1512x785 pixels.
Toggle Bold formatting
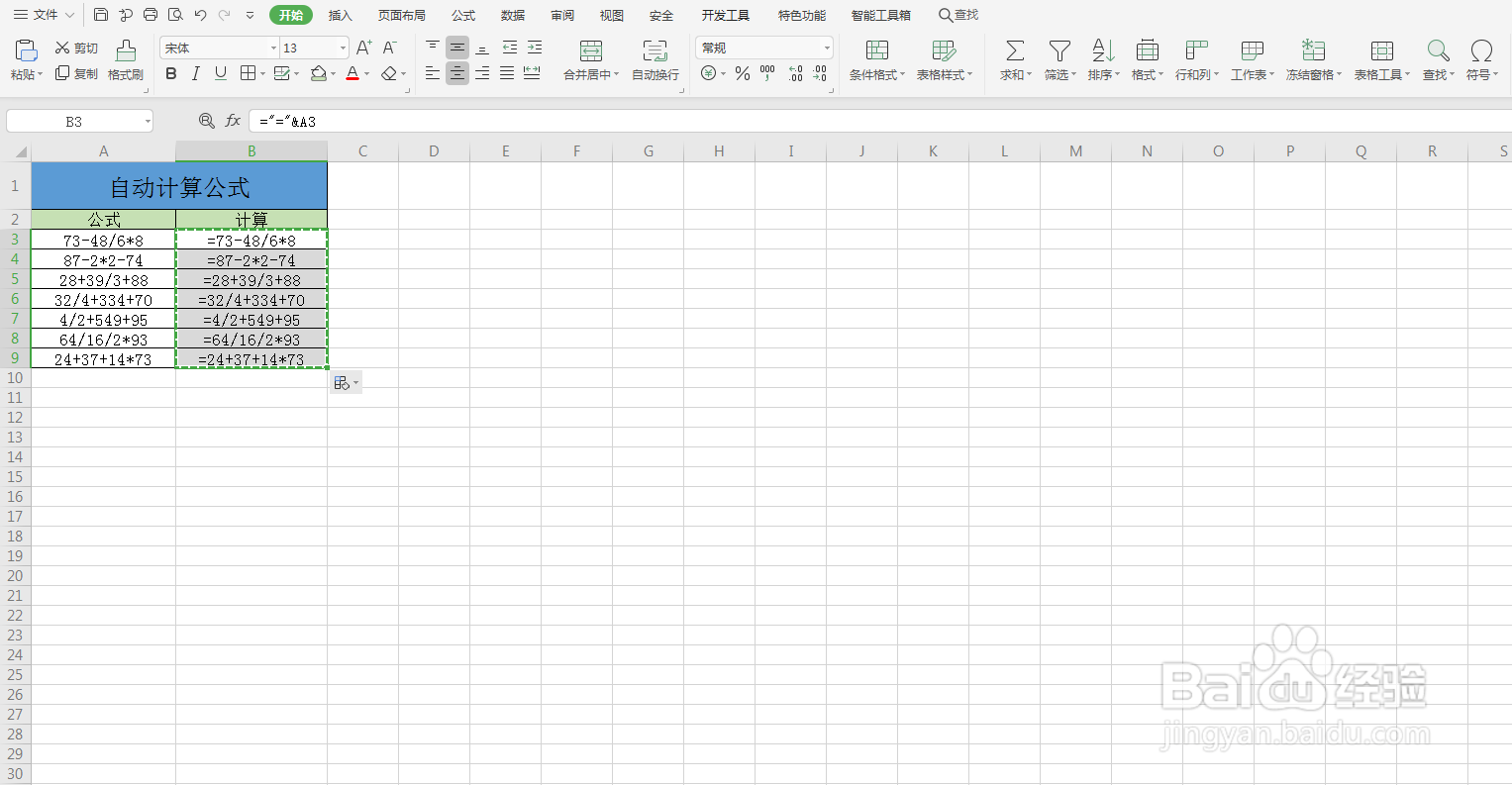click(x=171, y=73)
